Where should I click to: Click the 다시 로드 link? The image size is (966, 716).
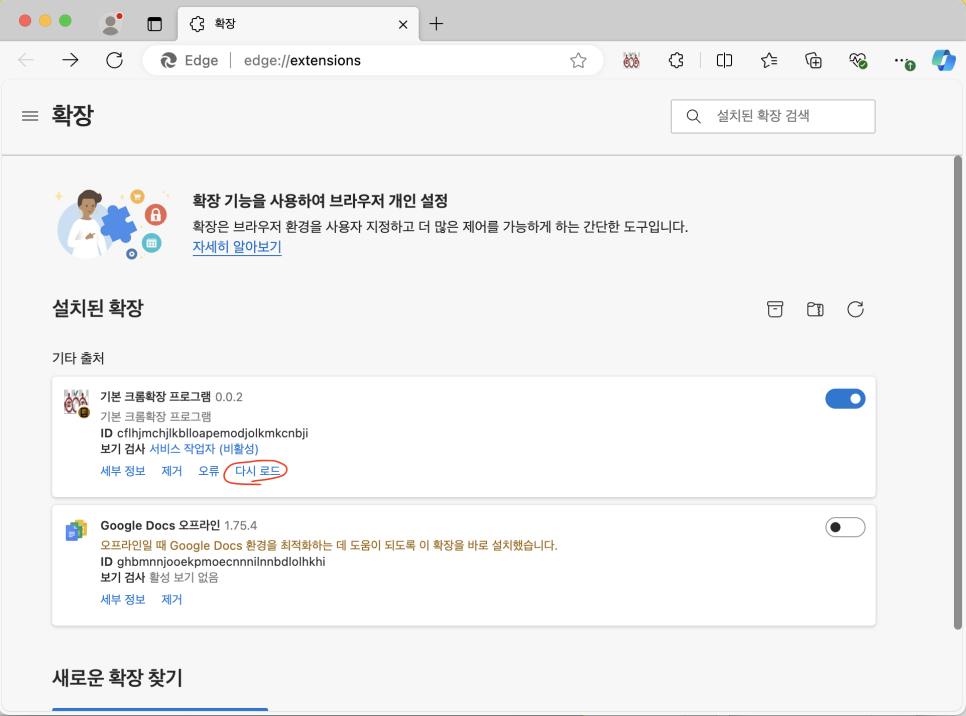coord(257,470)
